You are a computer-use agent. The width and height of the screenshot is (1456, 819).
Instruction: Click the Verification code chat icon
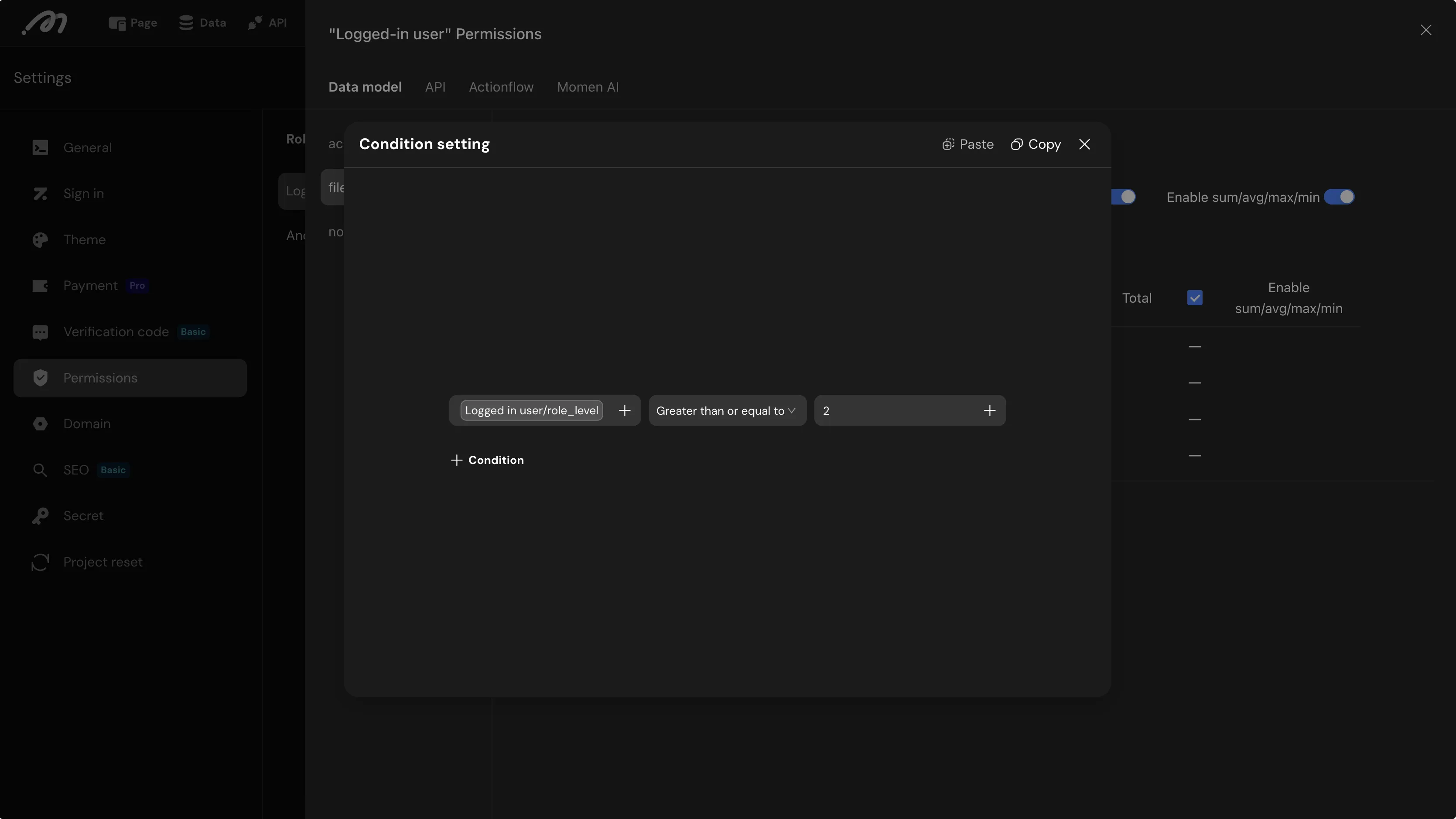click(40, 332)
